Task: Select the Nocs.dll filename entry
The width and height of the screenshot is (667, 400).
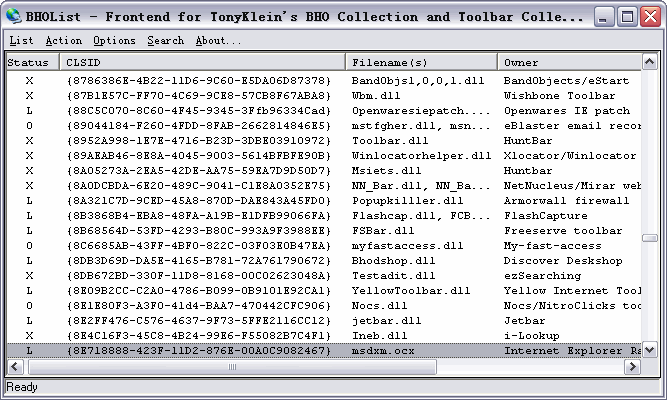Action: click(x=379, y=306)
